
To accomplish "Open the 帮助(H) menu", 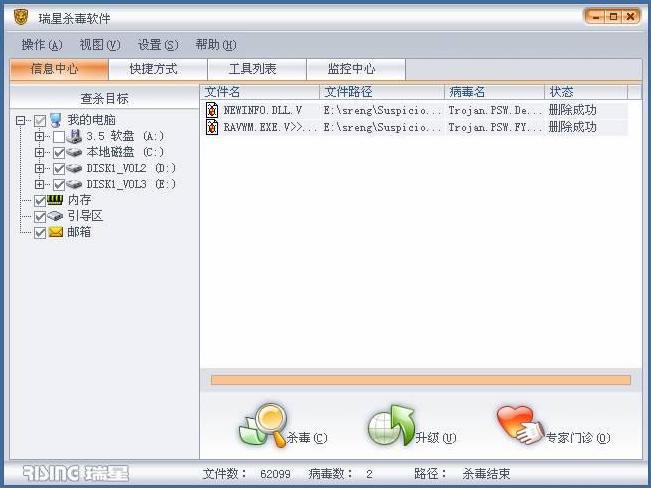I will (x=216, y=44).
